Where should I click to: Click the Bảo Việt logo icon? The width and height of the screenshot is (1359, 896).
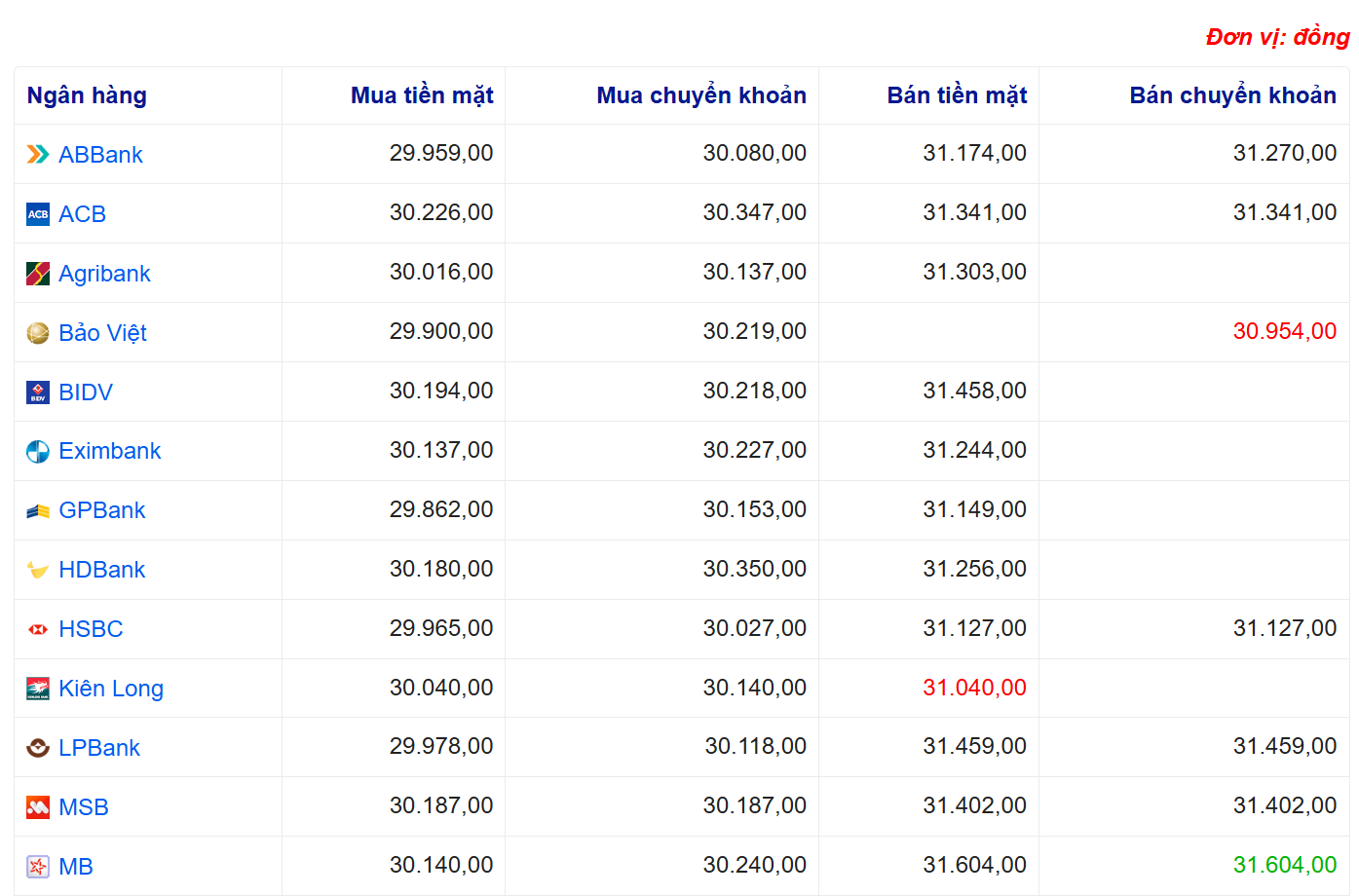pyautogui.click(x=37, y=333)
